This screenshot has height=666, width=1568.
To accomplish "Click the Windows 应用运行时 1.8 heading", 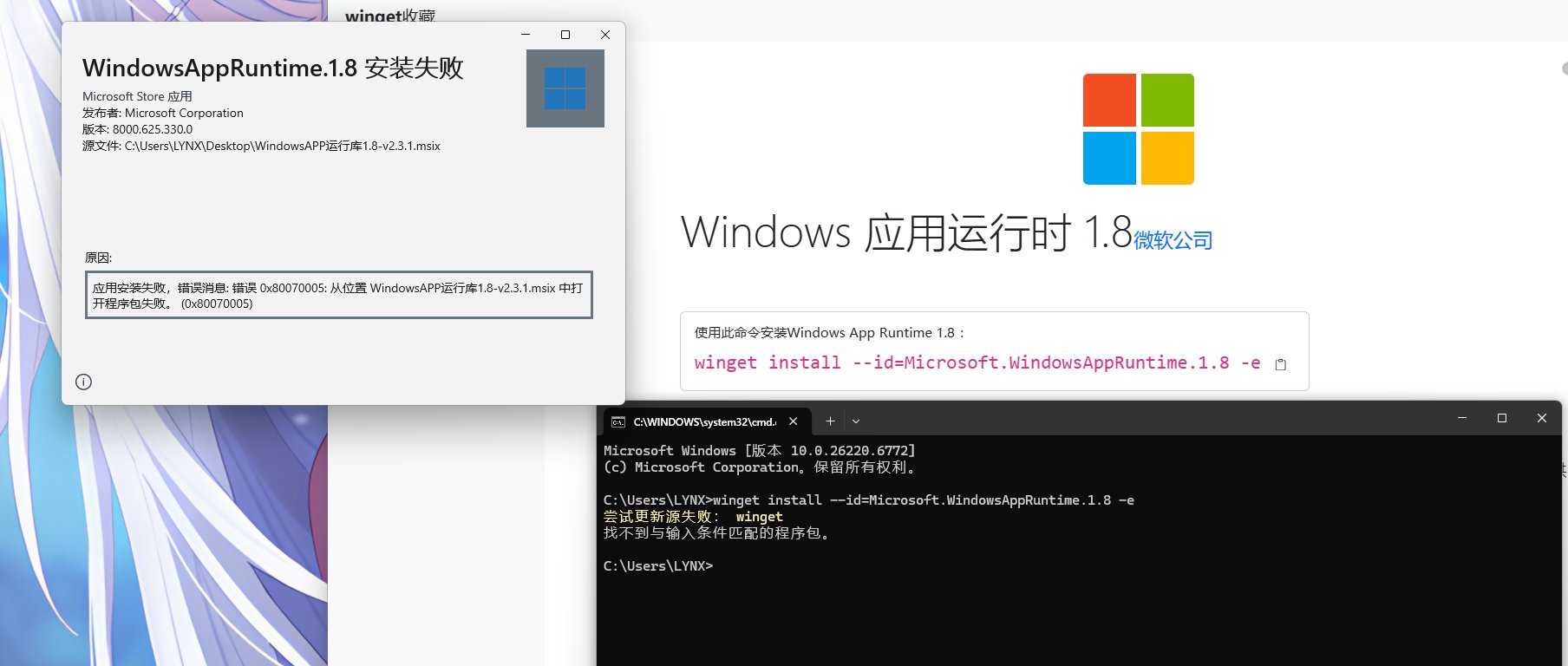I will coord(905,232).
